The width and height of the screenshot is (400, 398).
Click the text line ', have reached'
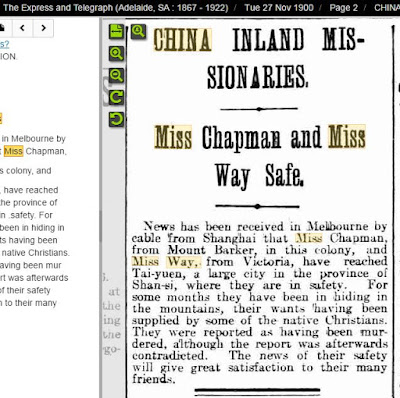click(x=30, y=190)
